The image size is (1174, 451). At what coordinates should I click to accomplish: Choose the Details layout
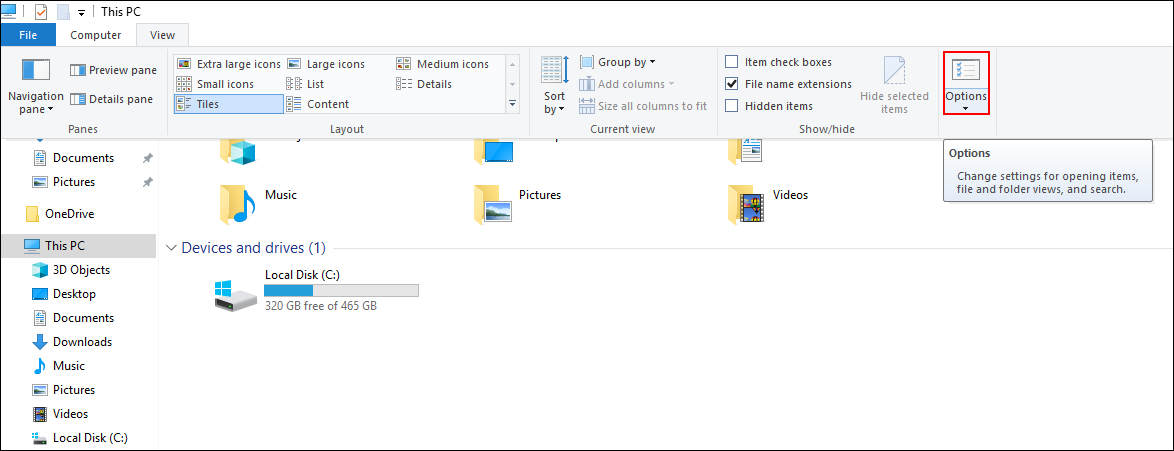pos(424,84)
